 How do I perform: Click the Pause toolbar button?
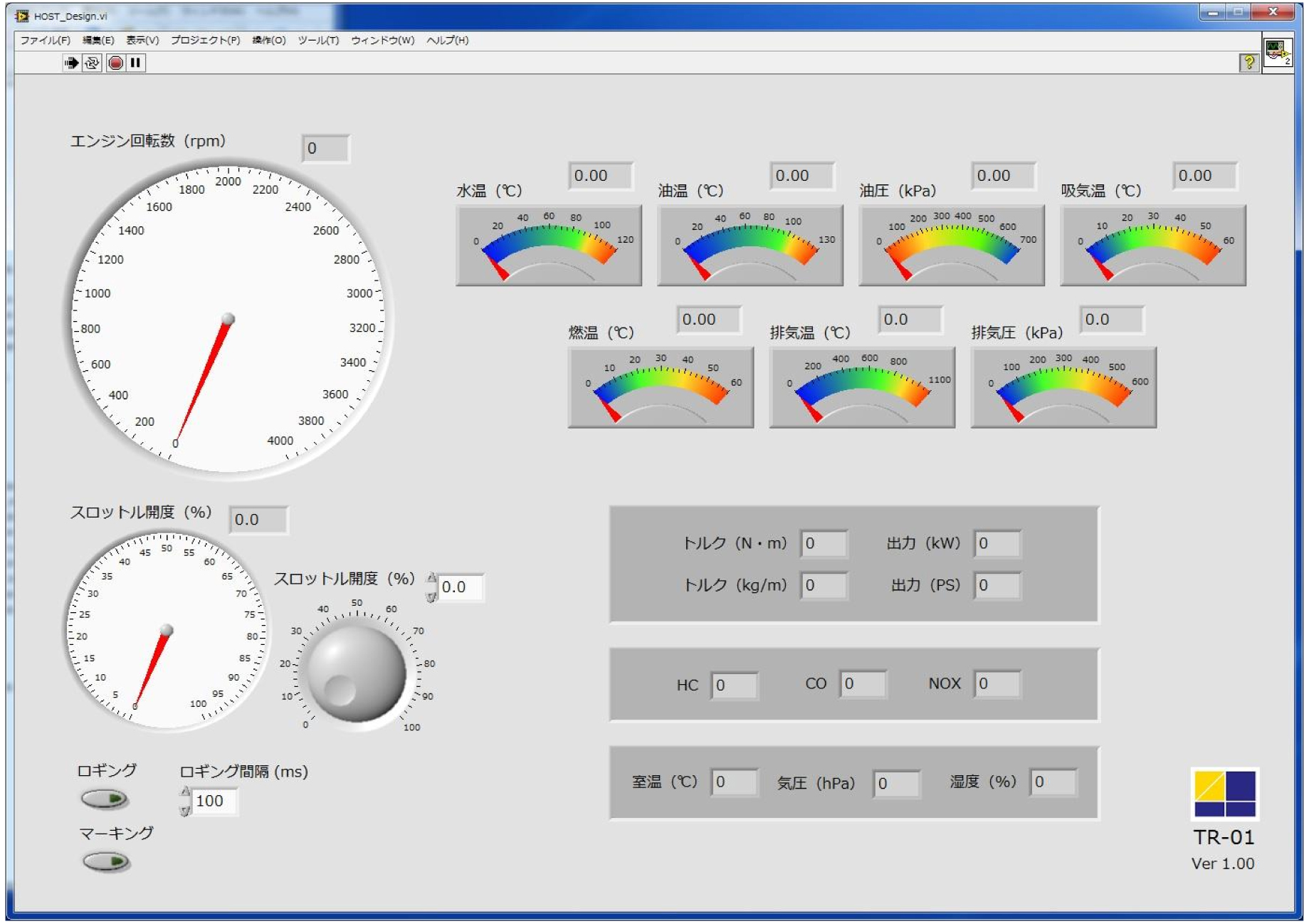coord(135,63)
